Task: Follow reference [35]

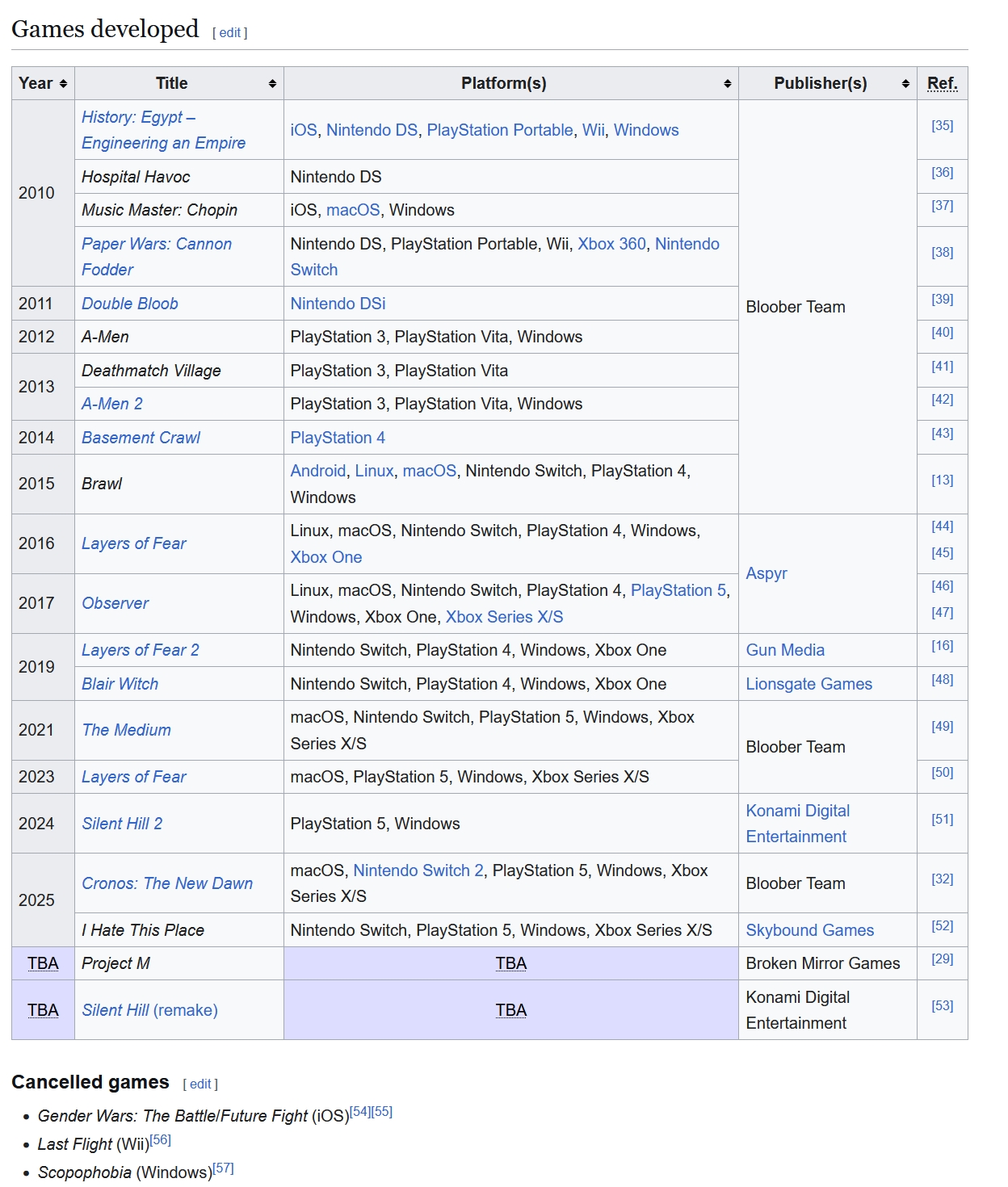Action: click(x=942, y=125)
